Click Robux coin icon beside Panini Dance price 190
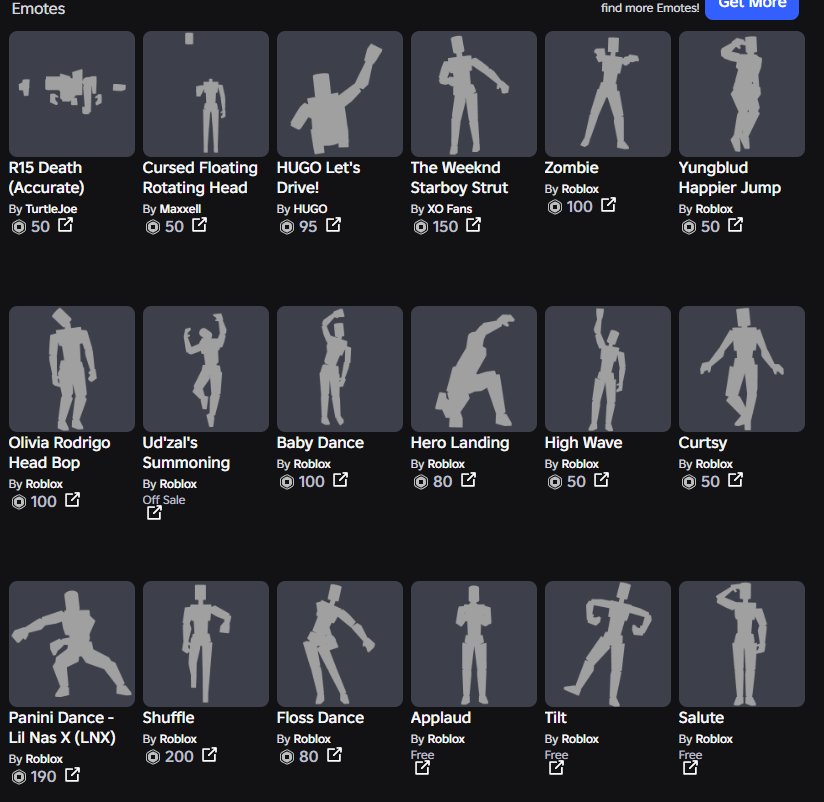 [x=19, y=777]
